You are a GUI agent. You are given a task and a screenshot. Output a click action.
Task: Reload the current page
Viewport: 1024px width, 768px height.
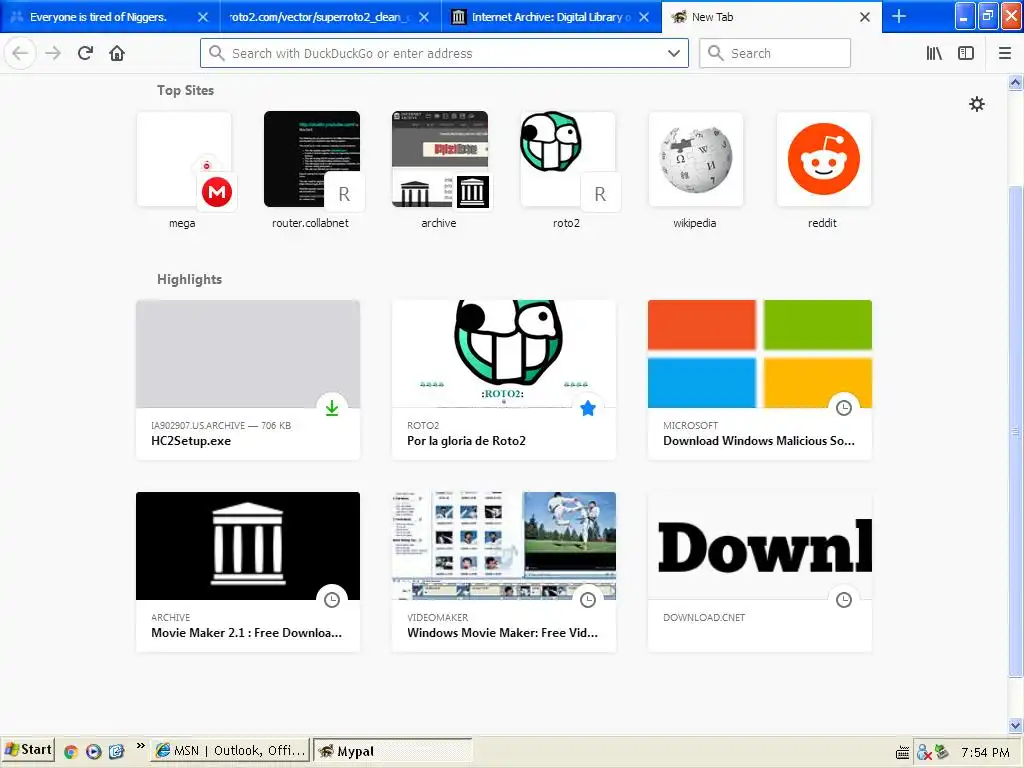click(86, 53)
